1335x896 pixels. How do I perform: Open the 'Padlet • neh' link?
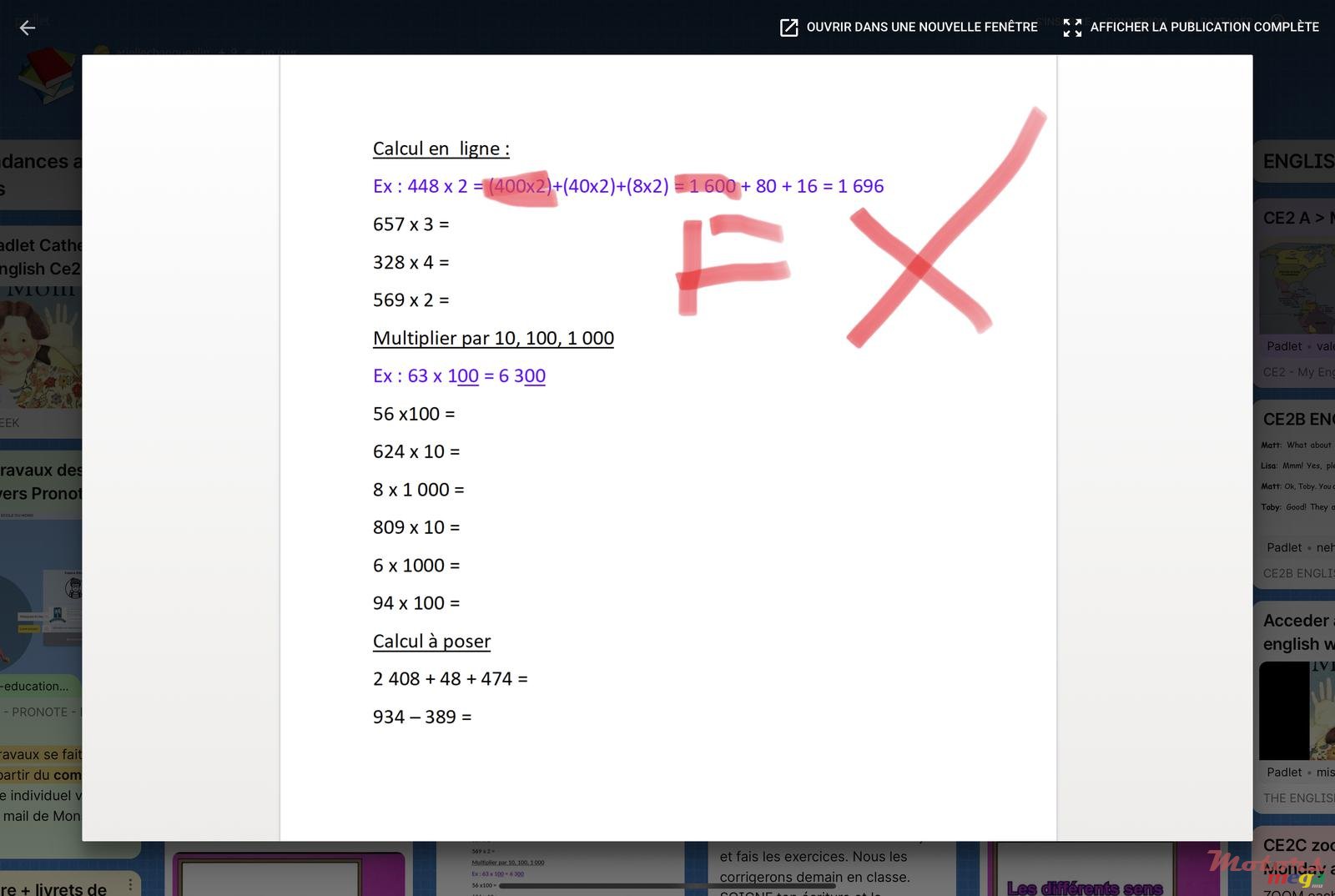(1298, 547)
